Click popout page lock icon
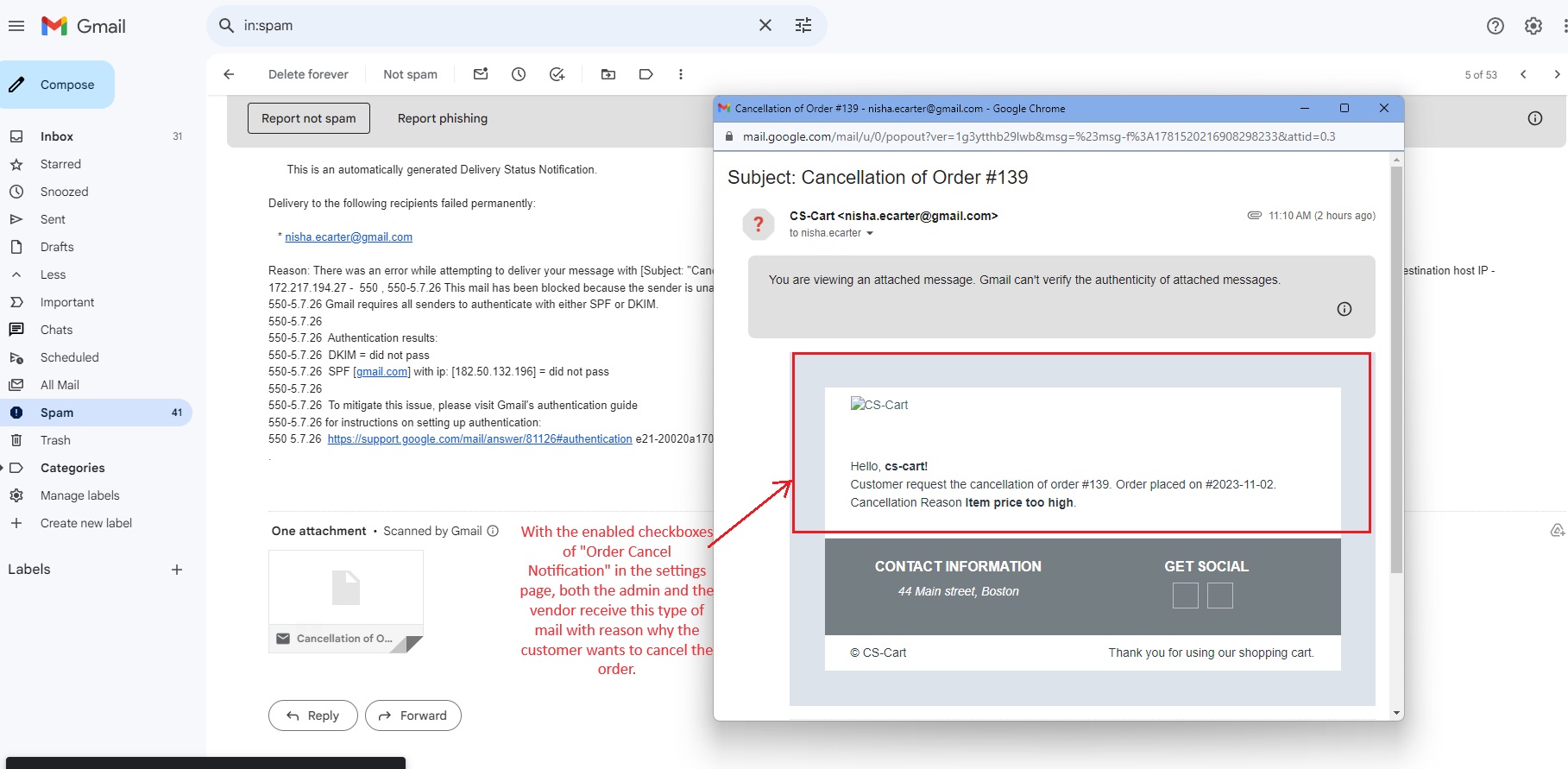Viewport: 1568px width, 769px height. 729,136
